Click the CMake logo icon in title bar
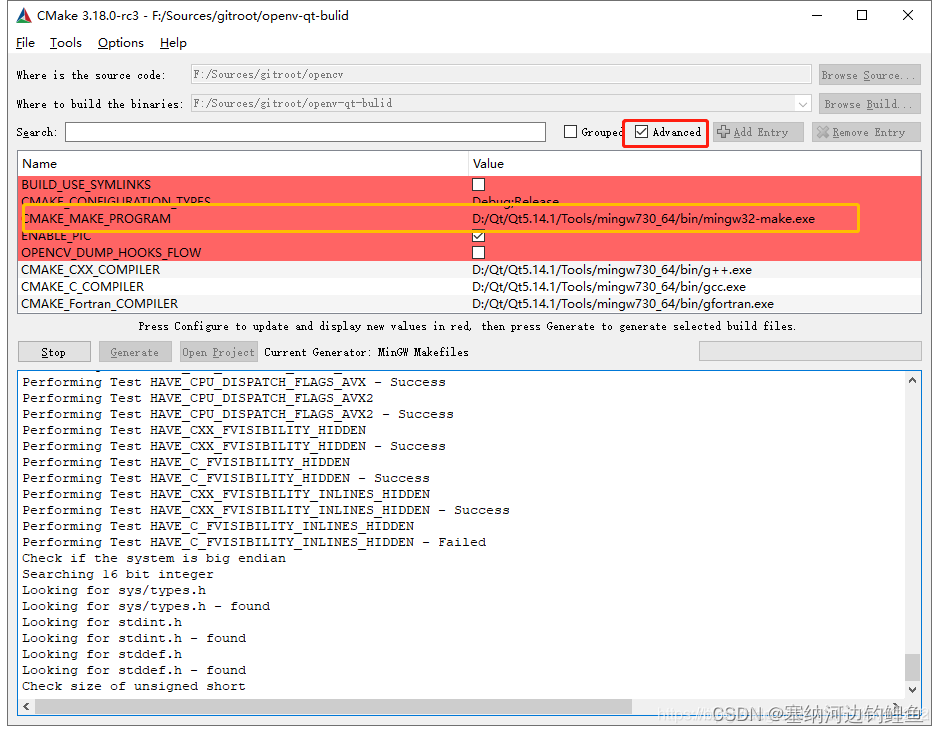This screenshot has width=939, height=733. pyautogui.click(x=23, y=16)
